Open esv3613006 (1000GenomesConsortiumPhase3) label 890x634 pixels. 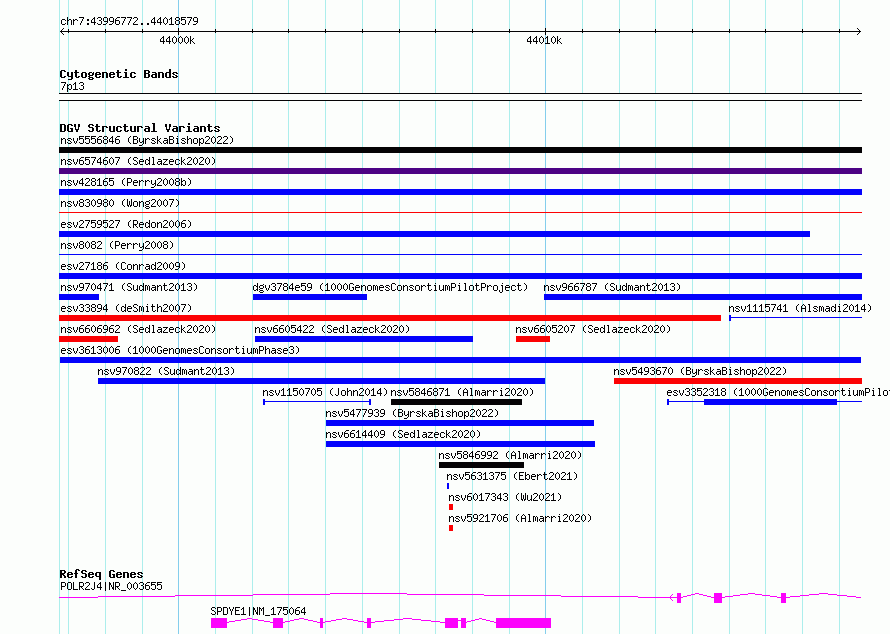180,350
